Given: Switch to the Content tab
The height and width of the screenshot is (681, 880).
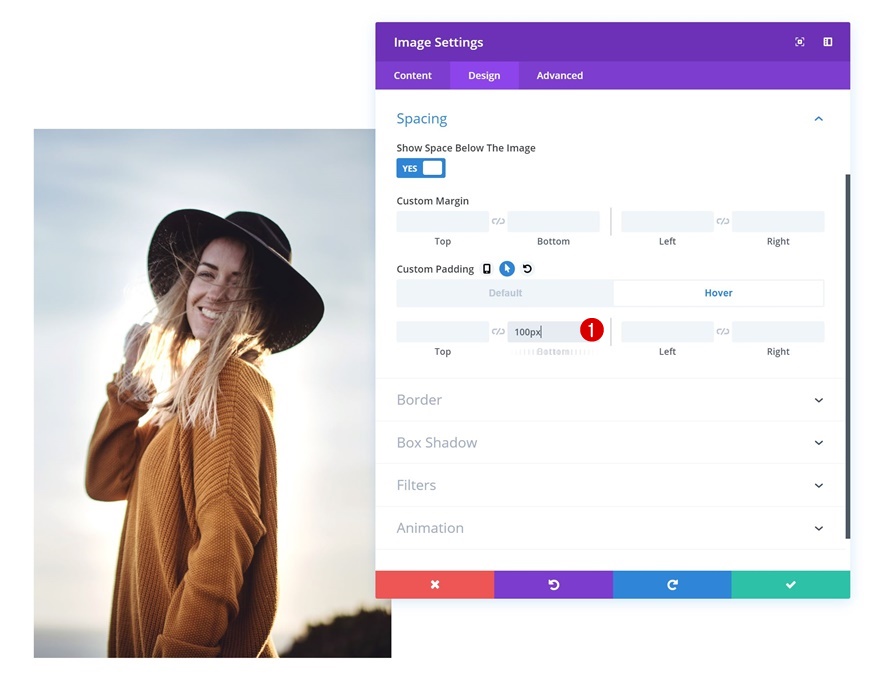Looking at the screenshot, I should (x=412, y=75).
